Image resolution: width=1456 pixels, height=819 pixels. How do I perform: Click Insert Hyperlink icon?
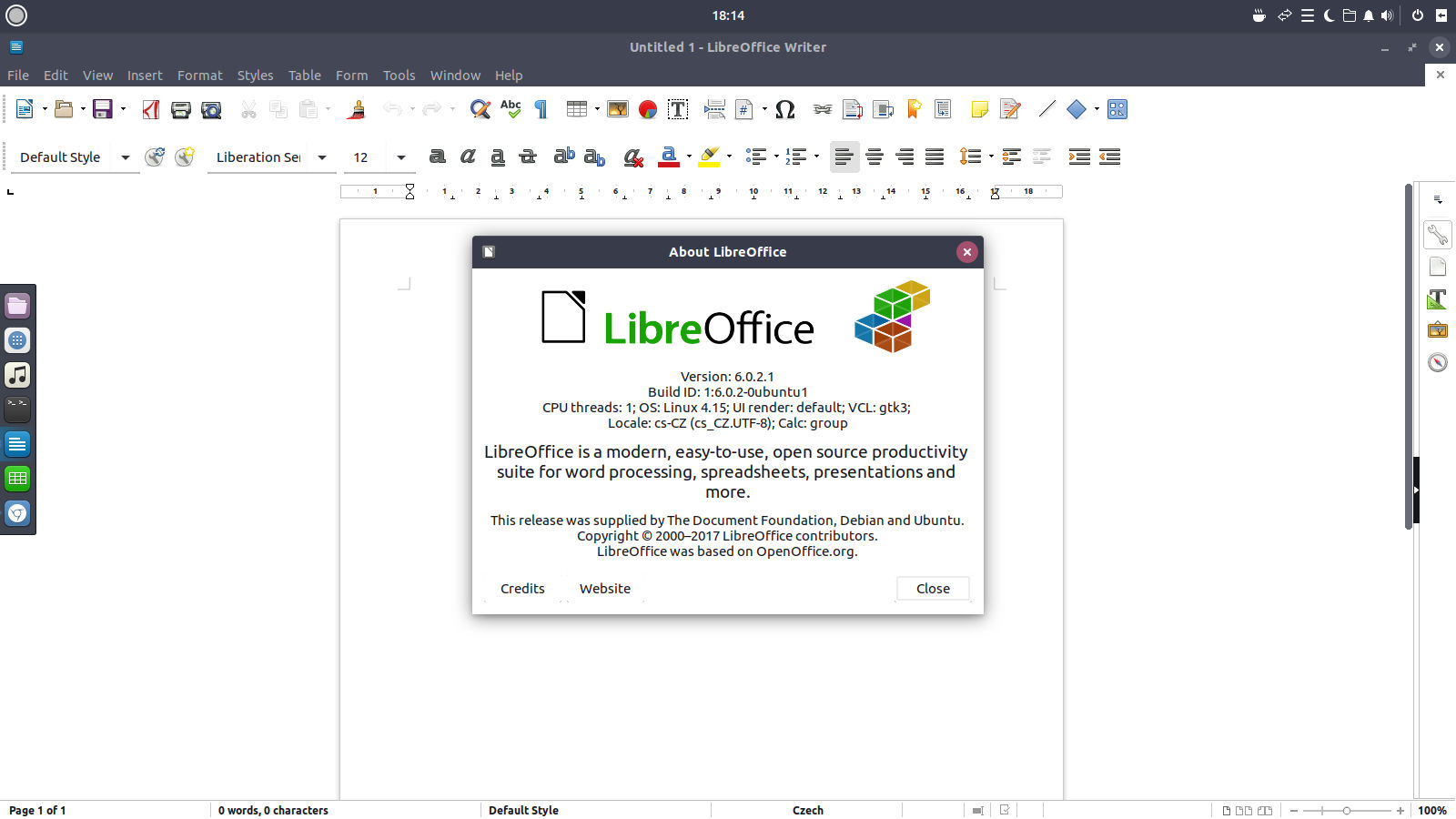click(x=823, y=109)
